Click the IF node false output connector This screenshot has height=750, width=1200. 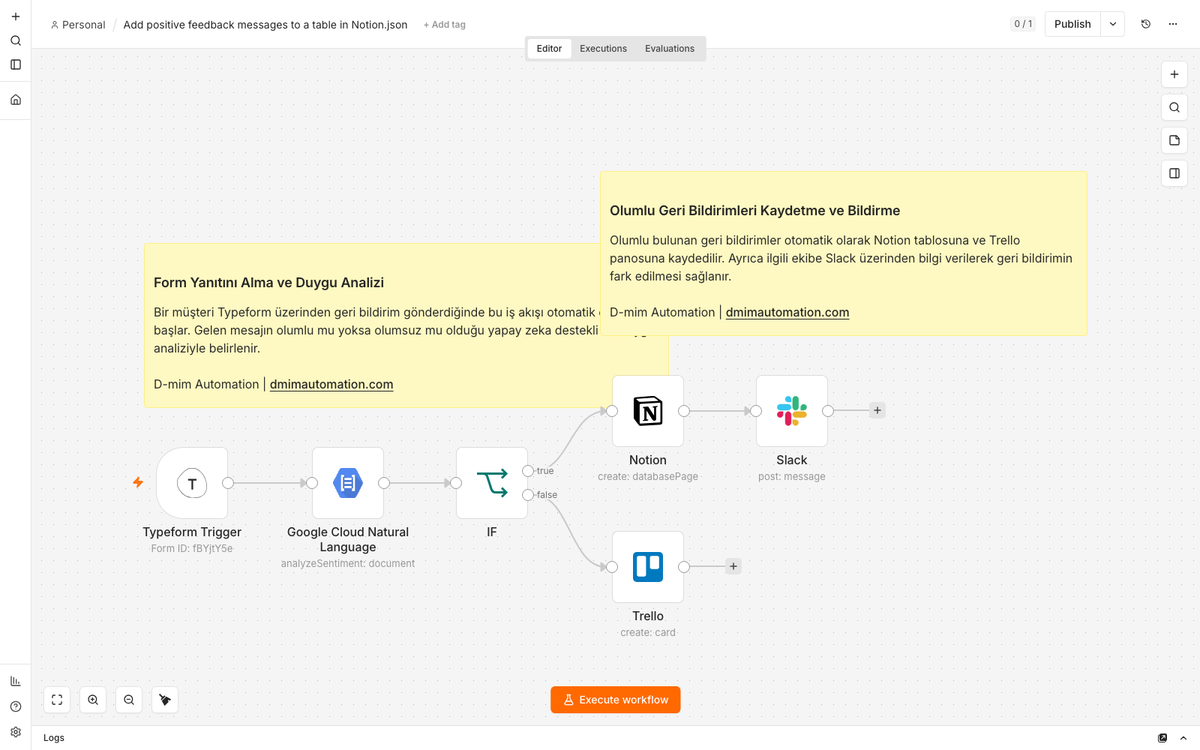[x=528, y=495]
